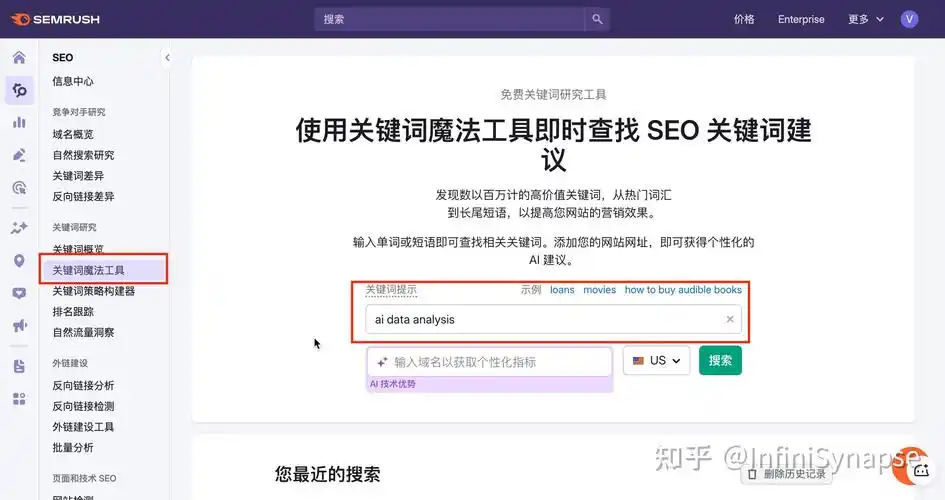Open 批量分析 in the sidebar
The image size is (945, 500).
pyautogui.click(x=73, y=448)
